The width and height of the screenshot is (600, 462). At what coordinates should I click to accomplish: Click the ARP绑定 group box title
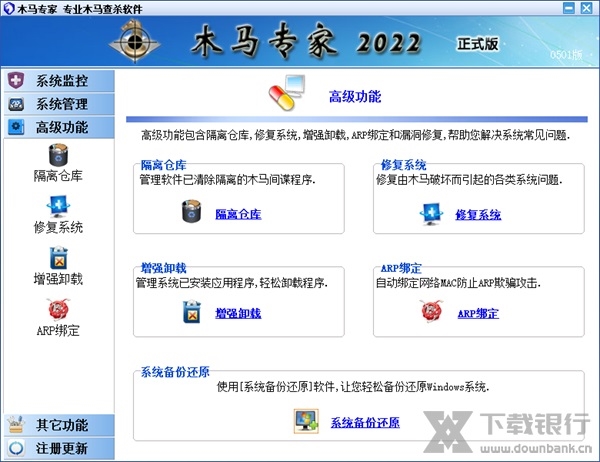click(401, 268)
